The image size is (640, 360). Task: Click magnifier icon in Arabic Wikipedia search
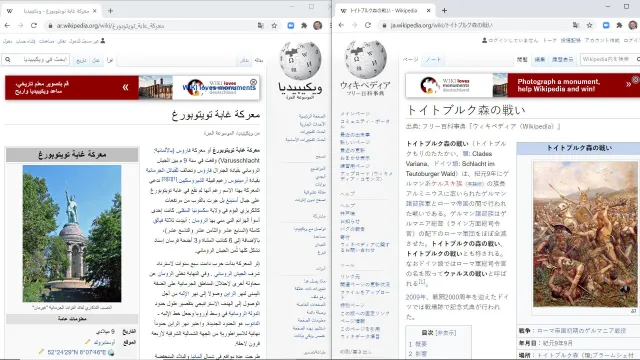tap(8, 60)
